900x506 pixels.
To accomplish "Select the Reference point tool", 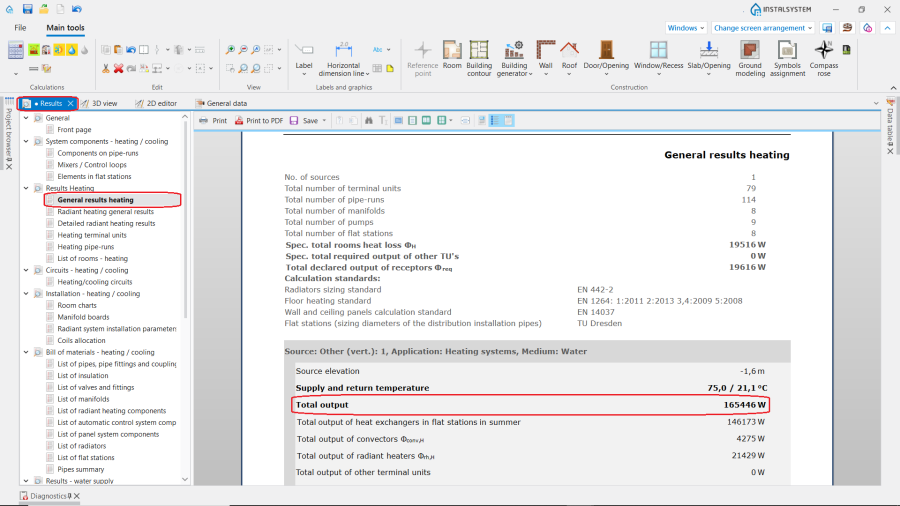I will [x=422, y=58].
